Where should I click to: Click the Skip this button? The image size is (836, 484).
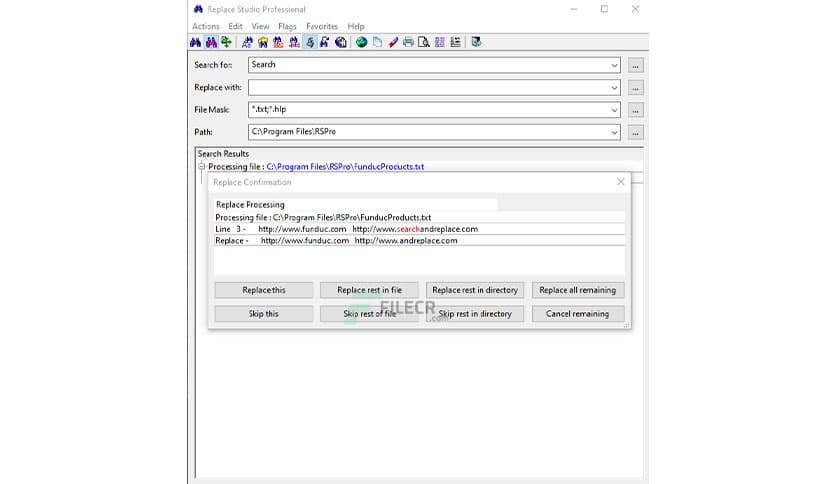click(x=264, y=314)
